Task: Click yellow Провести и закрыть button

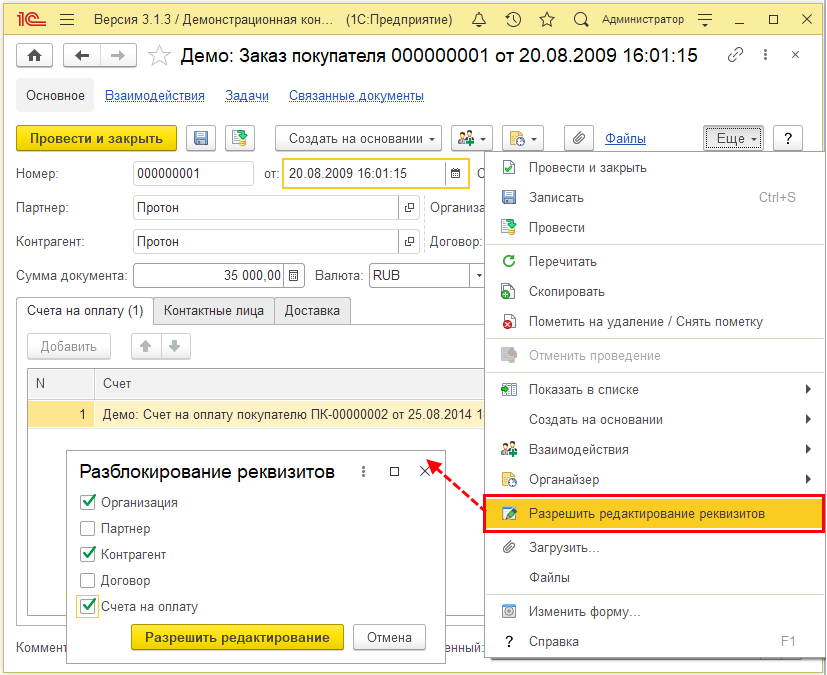Action: point(96,139)
